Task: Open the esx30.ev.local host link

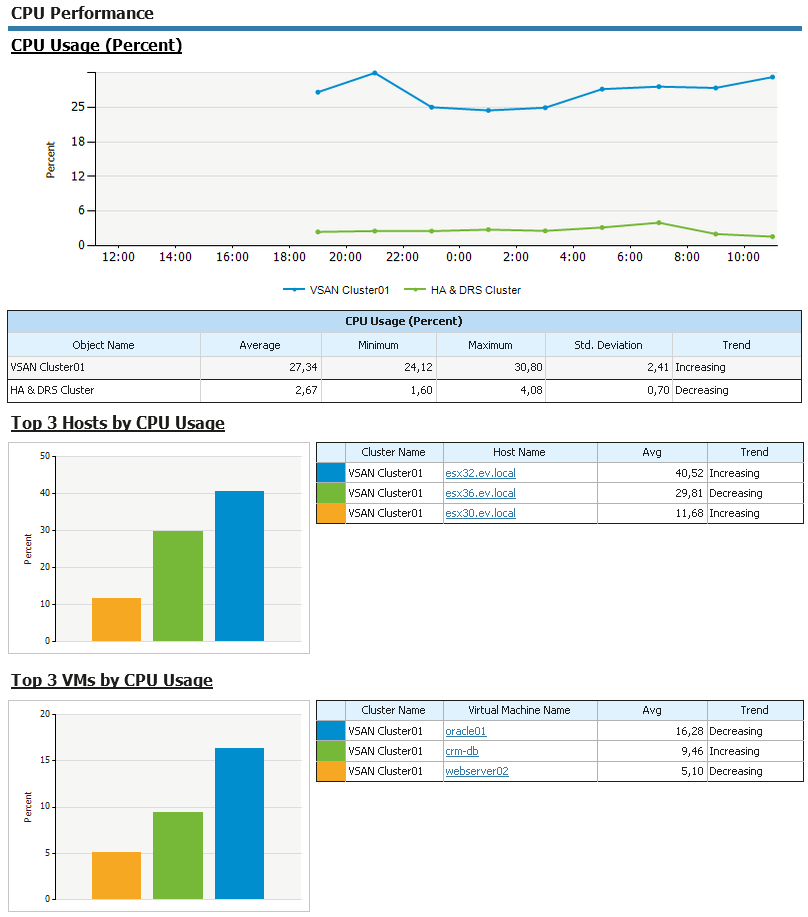Action: pyautogui.click(x=480, y=513)
